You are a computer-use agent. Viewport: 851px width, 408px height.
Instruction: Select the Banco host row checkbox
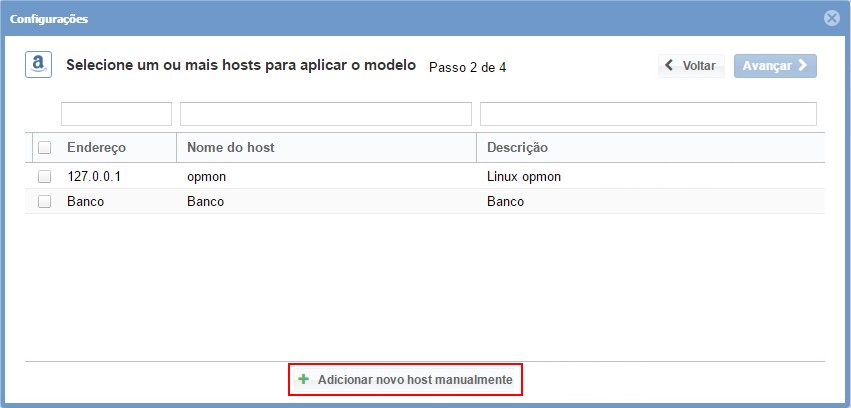pos(44,201)
